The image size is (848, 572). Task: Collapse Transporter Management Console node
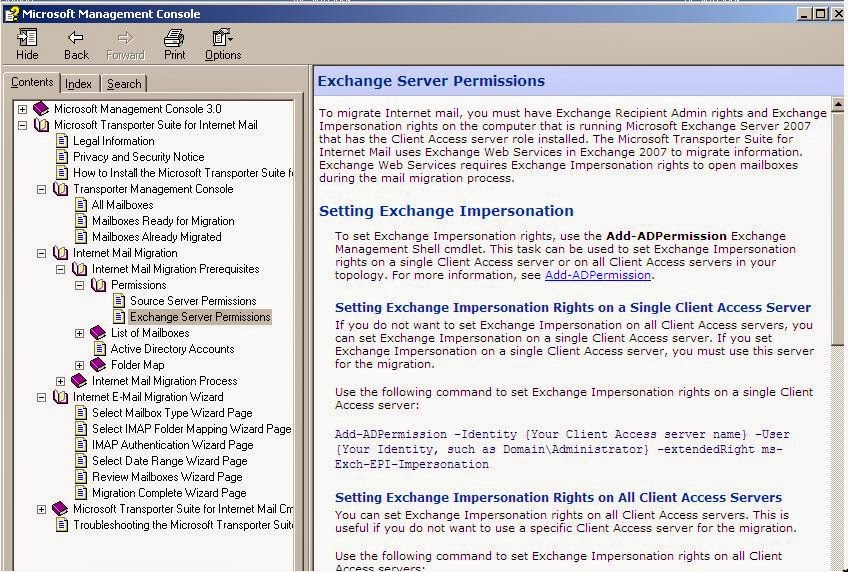[41, 189]
